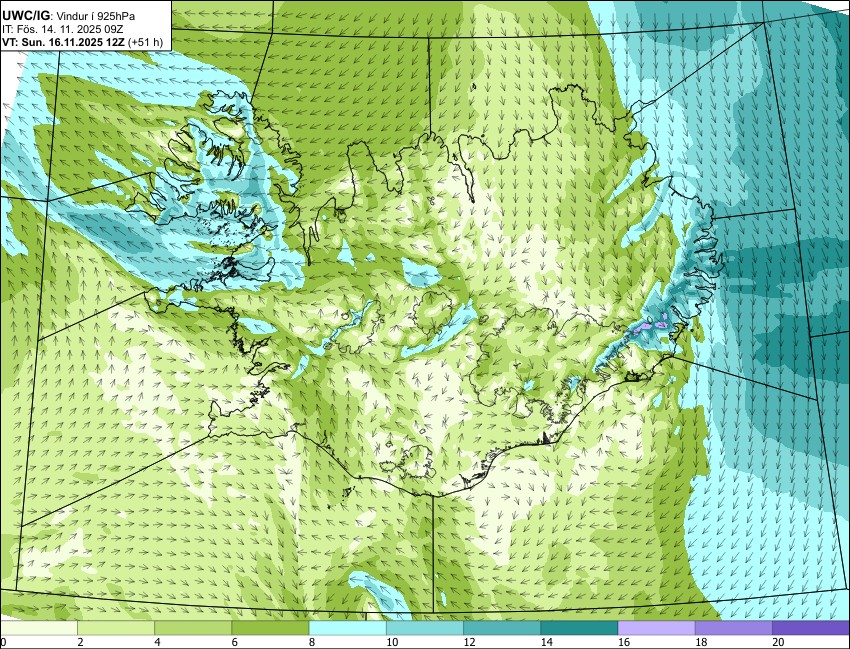Pick the 12-14 teal legend swatch
Screen dimensions: 850x649
click(502, 628)
